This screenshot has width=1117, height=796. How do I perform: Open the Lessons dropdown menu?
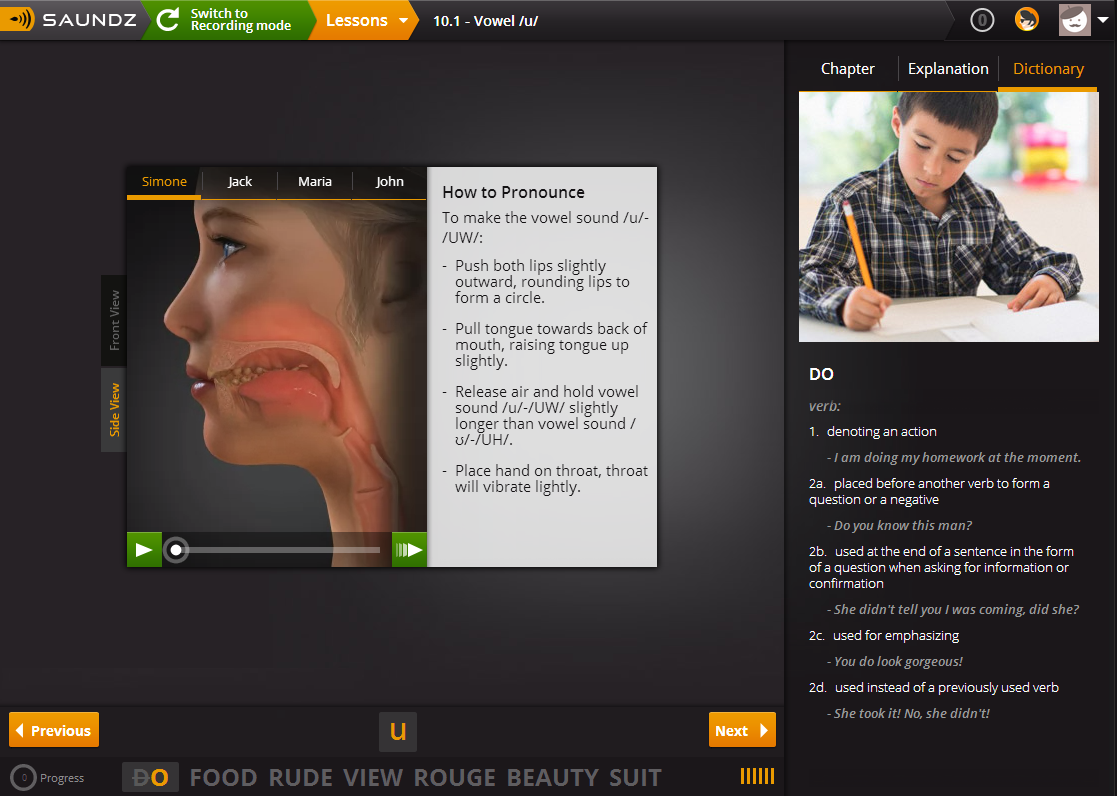(366, 20)
